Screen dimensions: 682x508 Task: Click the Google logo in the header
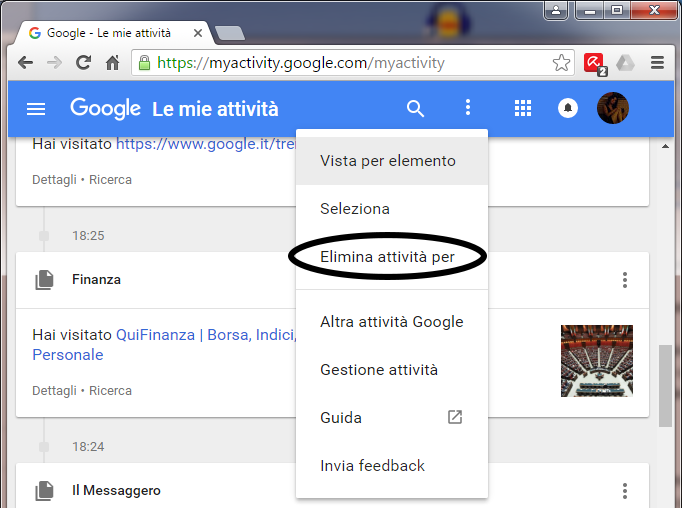pos(105,108)
